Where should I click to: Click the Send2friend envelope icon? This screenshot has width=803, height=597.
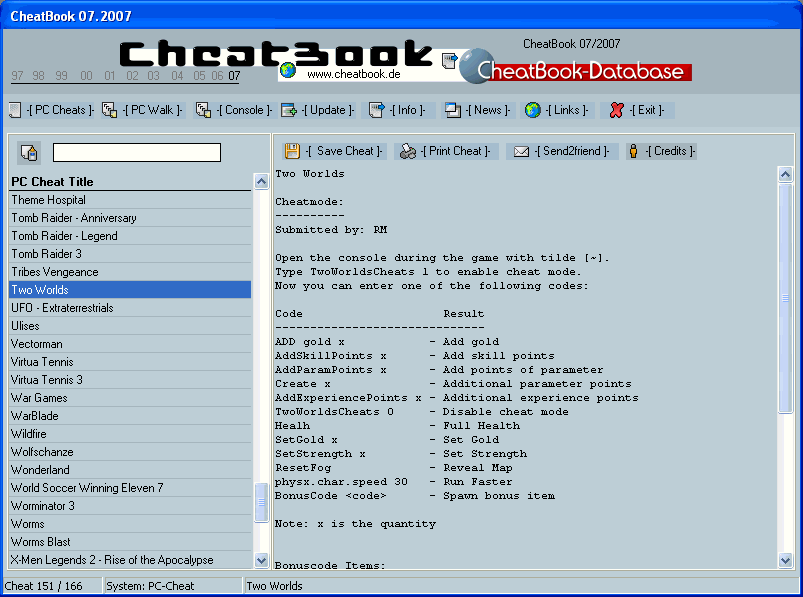click(x=521, y=152)
